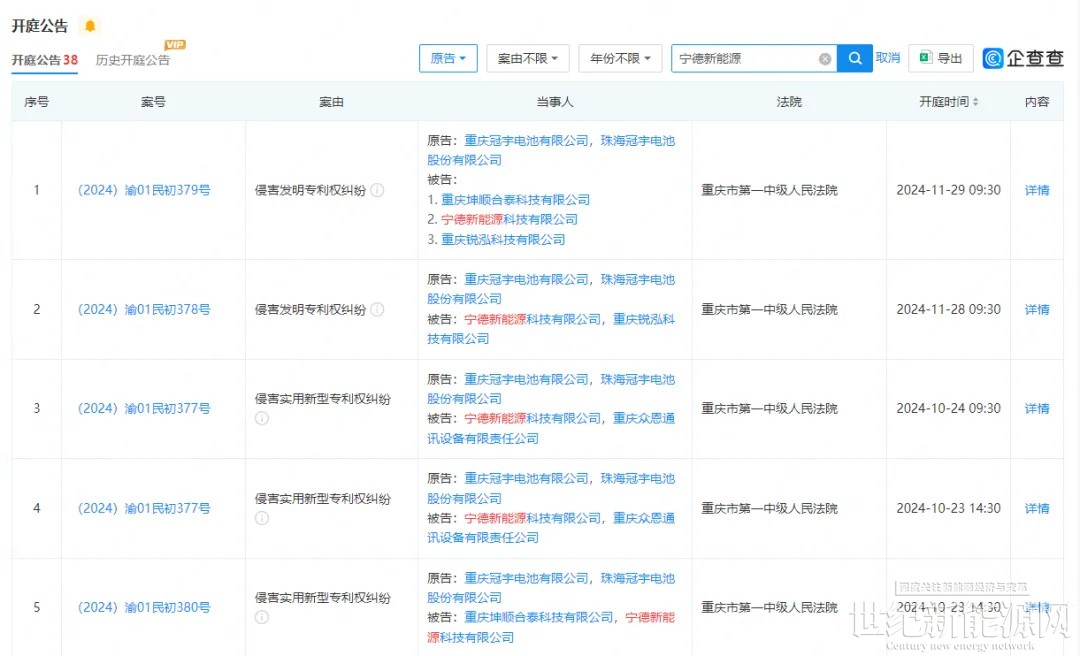Image resolution: width=1080 pixels, height=656 pixels.
Task: Switch to the 开庭公告 38 tab
Action: [45, 60]
